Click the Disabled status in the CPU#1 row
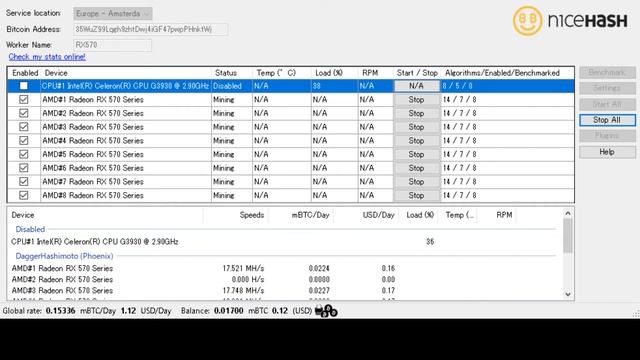The image size is (640, 360). [x=227, y=86]
